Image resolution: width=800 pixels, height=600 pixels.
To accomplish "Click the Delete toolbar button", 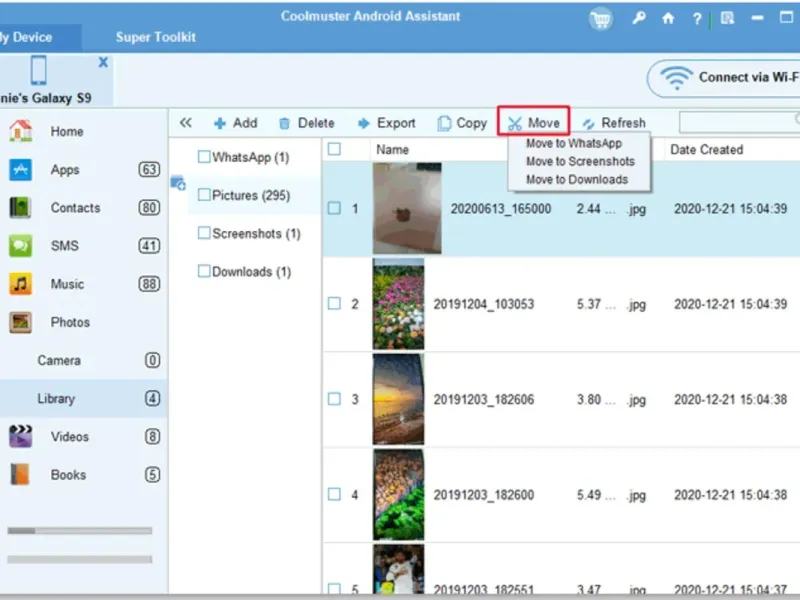I will (306, 123).
